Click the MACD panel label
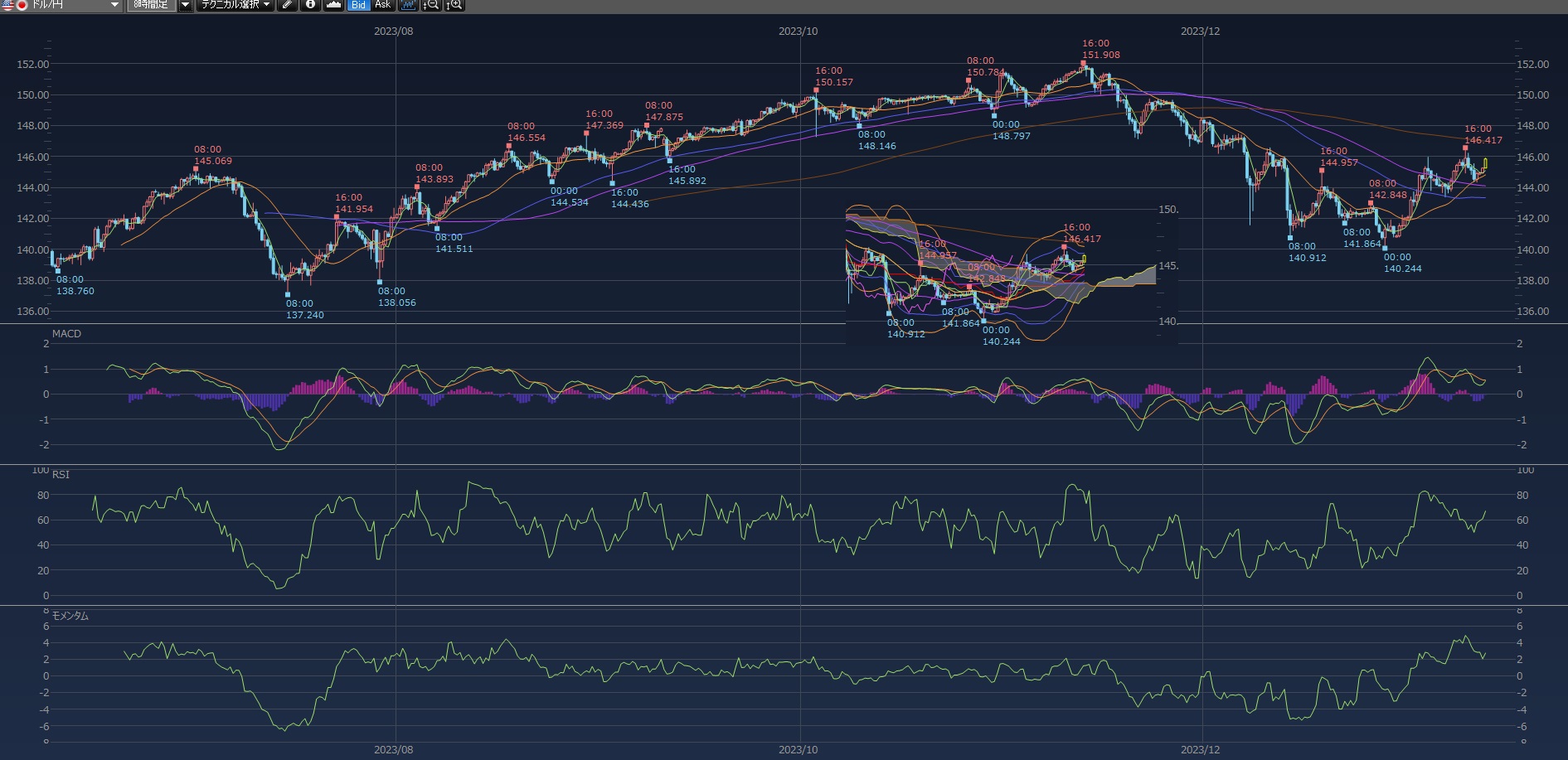 click(x=66, y=334)
